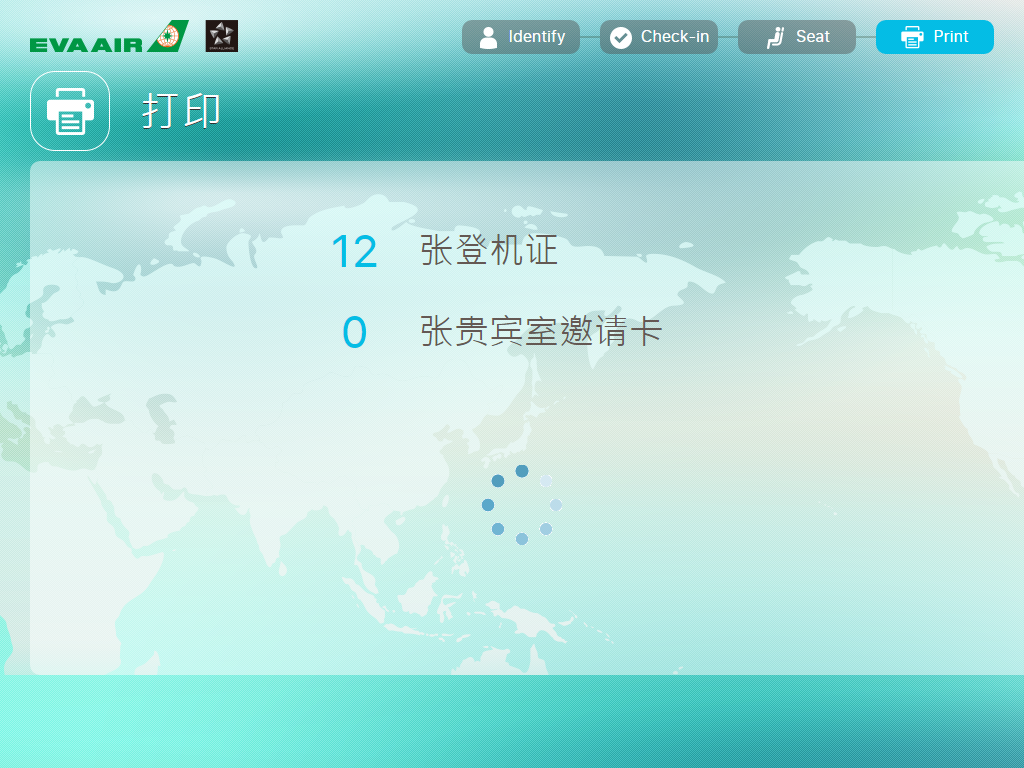1024x768 pixels.
Task: Select the Print step
Action: coord(935,37)
